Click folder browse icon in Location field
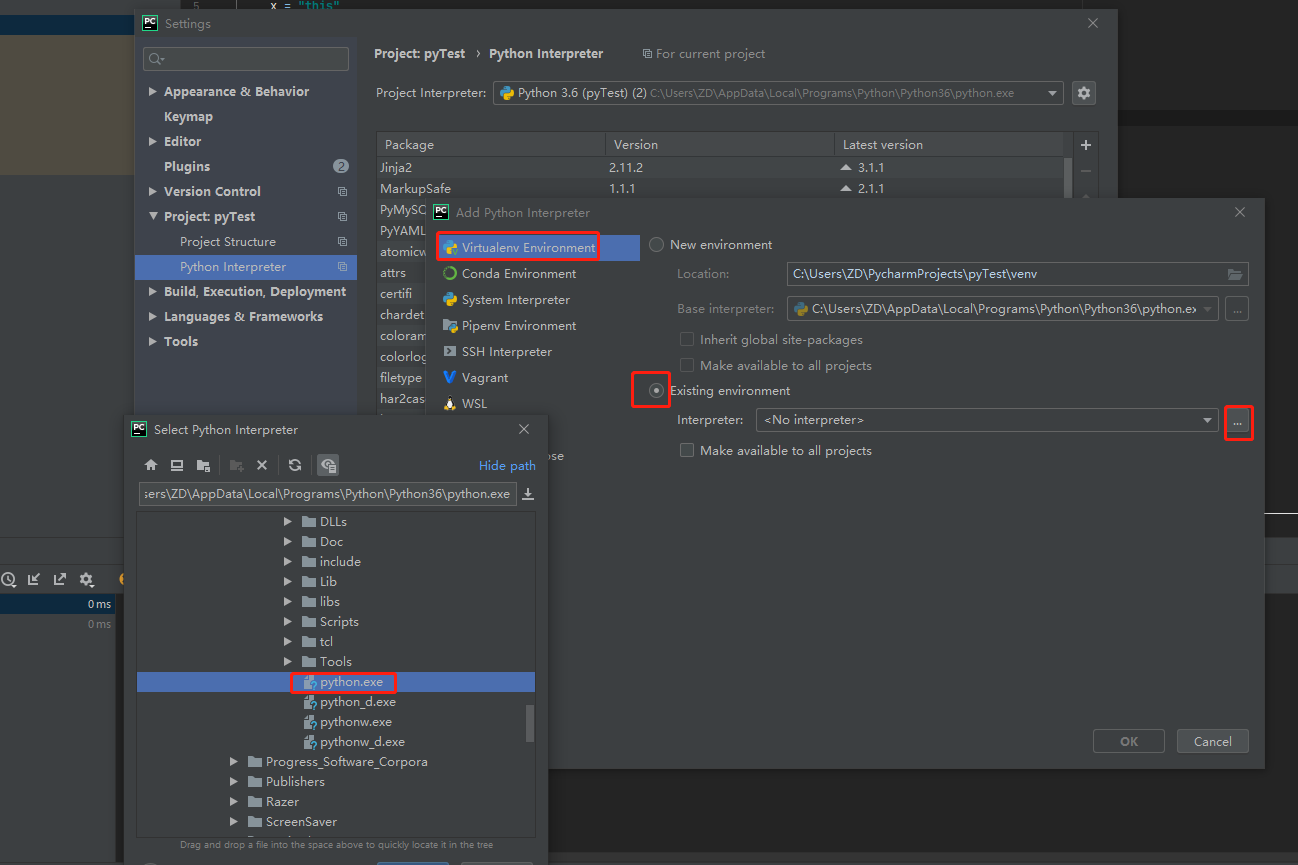The height and width of the screenshot is (865, 1298). pos(1235,274)
